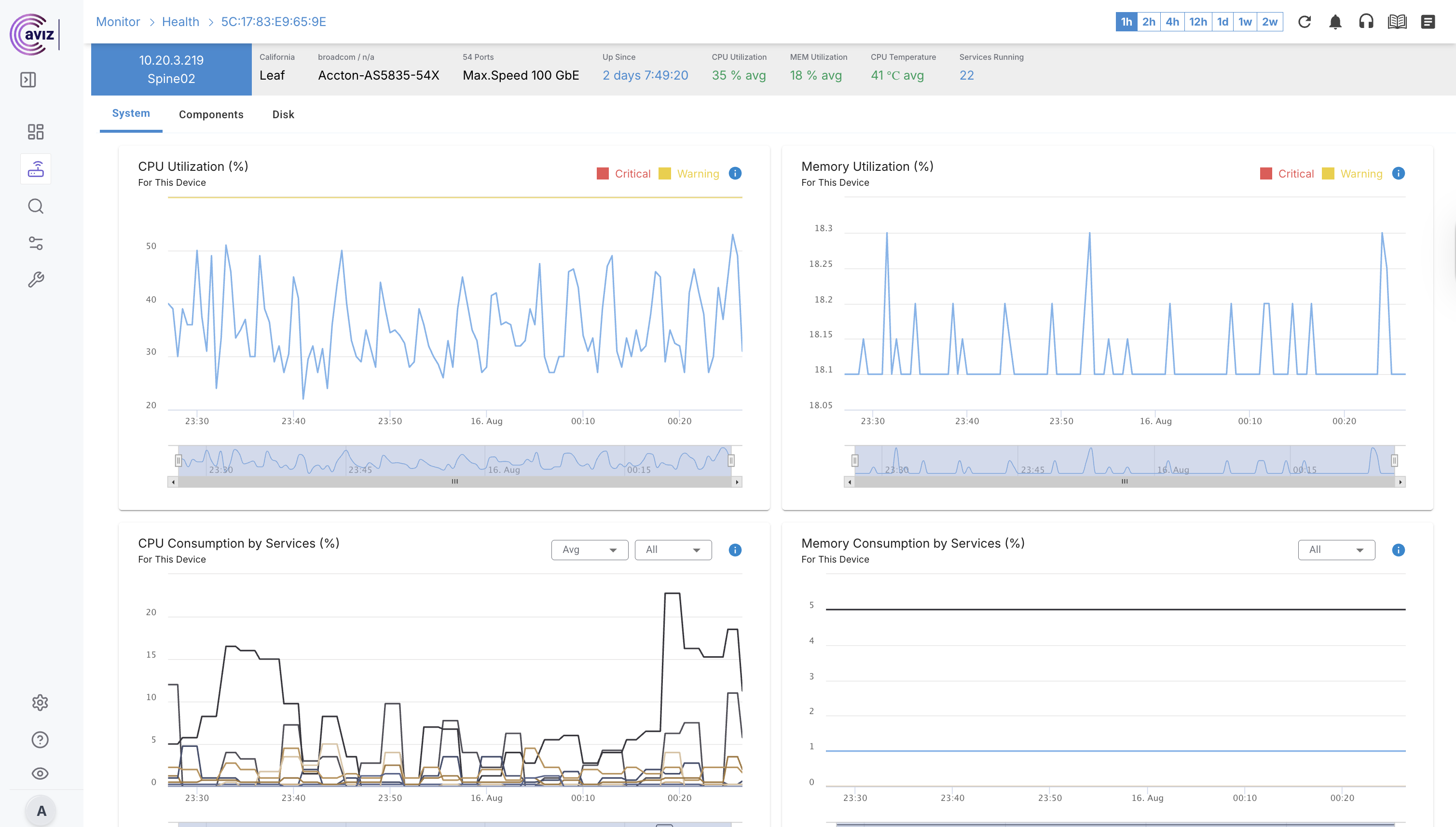Image resolution: width=1456 pixels, height=827 pixels.
Task: Open the notifications bell
Action: point(1335,22)
